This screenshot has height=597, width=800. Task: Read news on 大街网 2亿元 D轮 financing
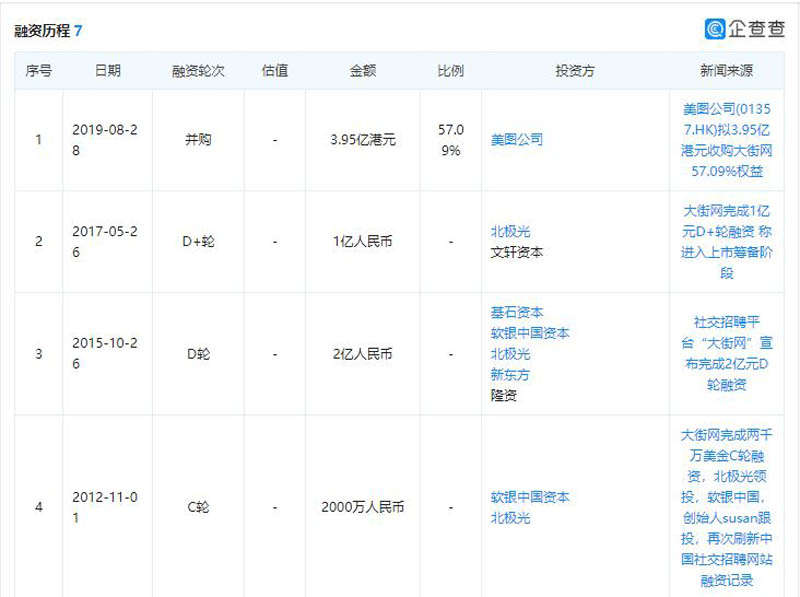point(727,353)
